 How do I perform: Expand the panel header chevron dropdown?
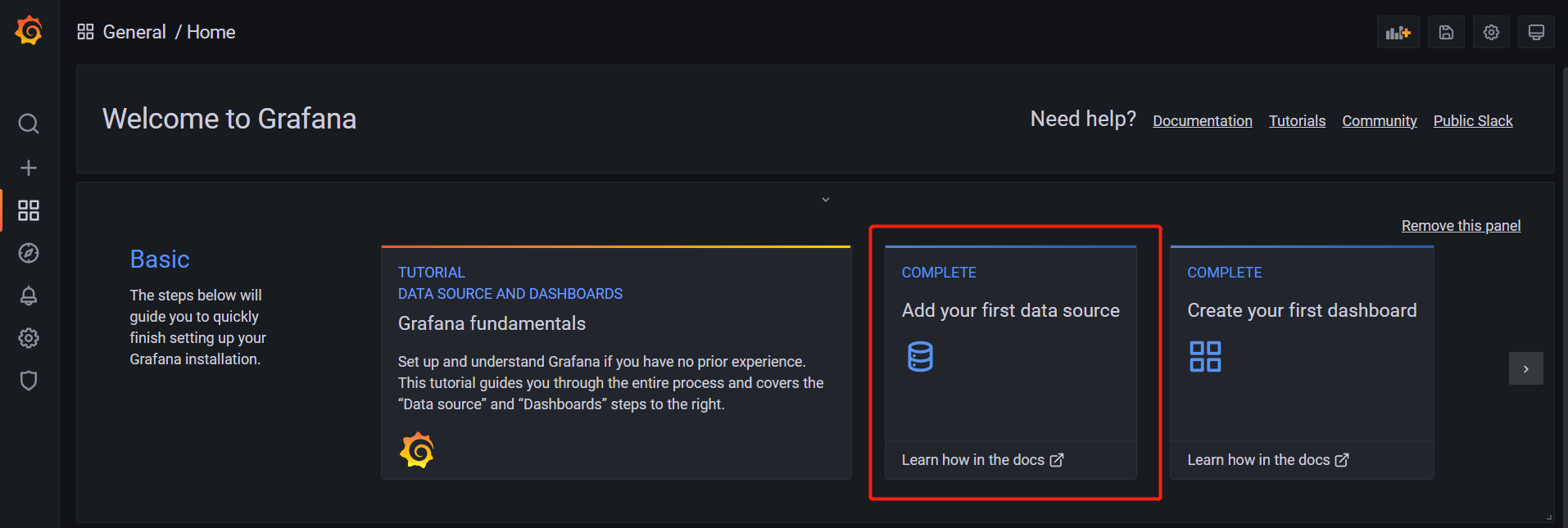coord(826,200)
